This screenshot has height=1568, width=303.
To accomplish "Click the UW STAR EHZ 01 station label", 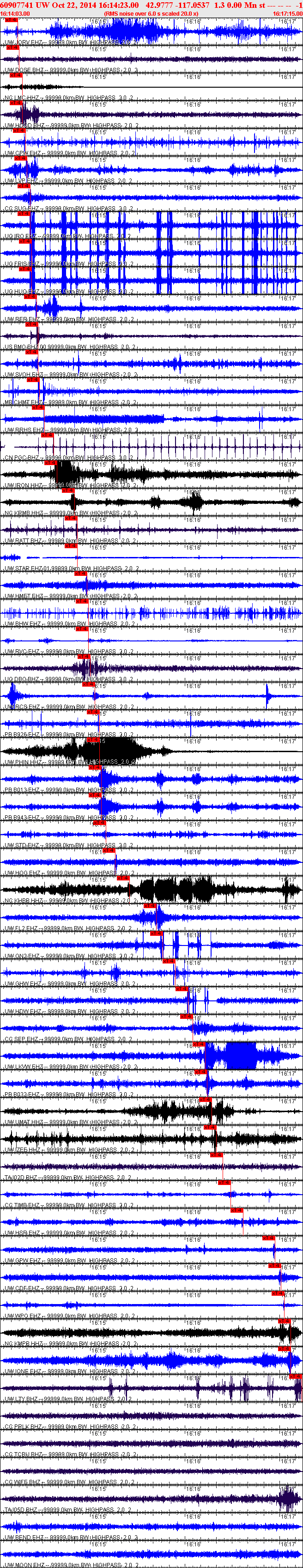I will [x=71, y=569].
